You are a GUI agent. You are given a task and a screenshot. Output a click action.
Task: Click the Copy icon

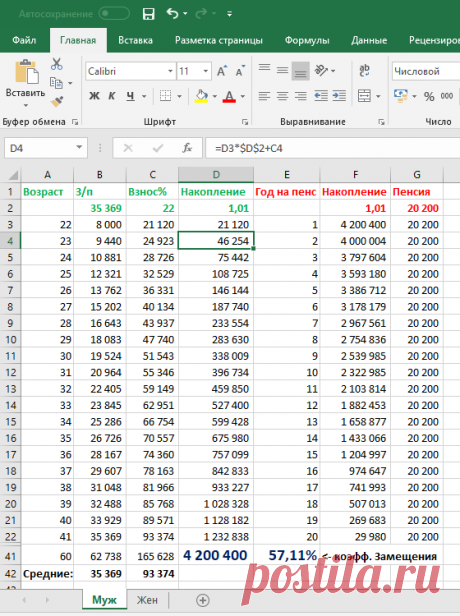(56, 83)
